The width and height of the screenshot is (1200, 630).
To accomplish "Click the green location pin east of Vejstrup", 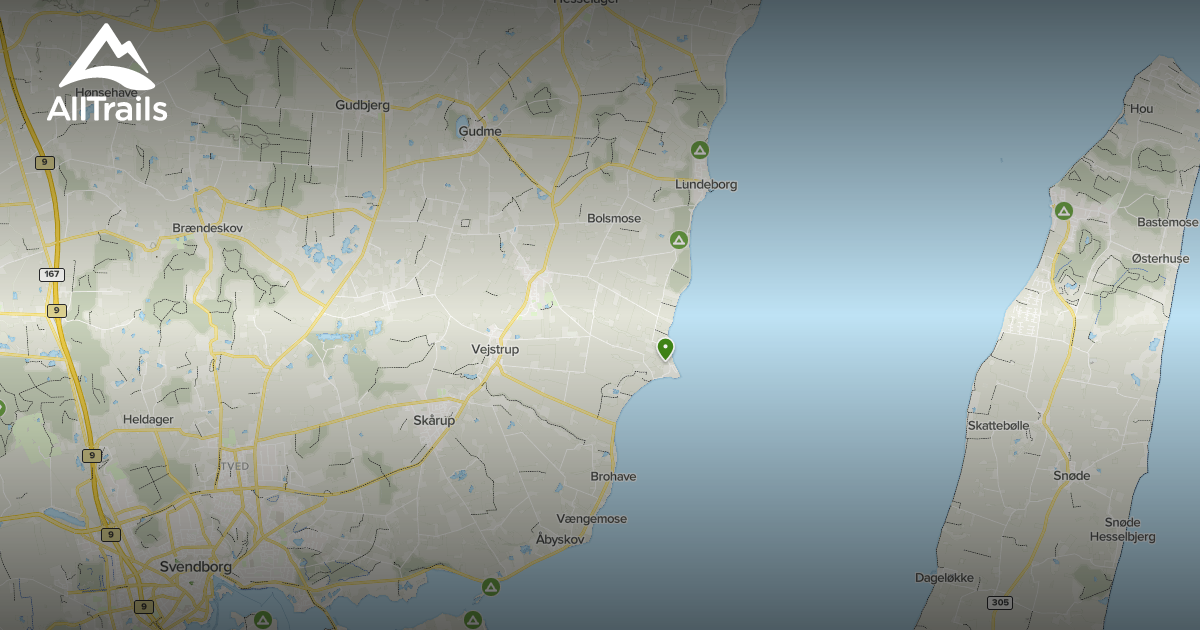I will (x=665, y=349).
